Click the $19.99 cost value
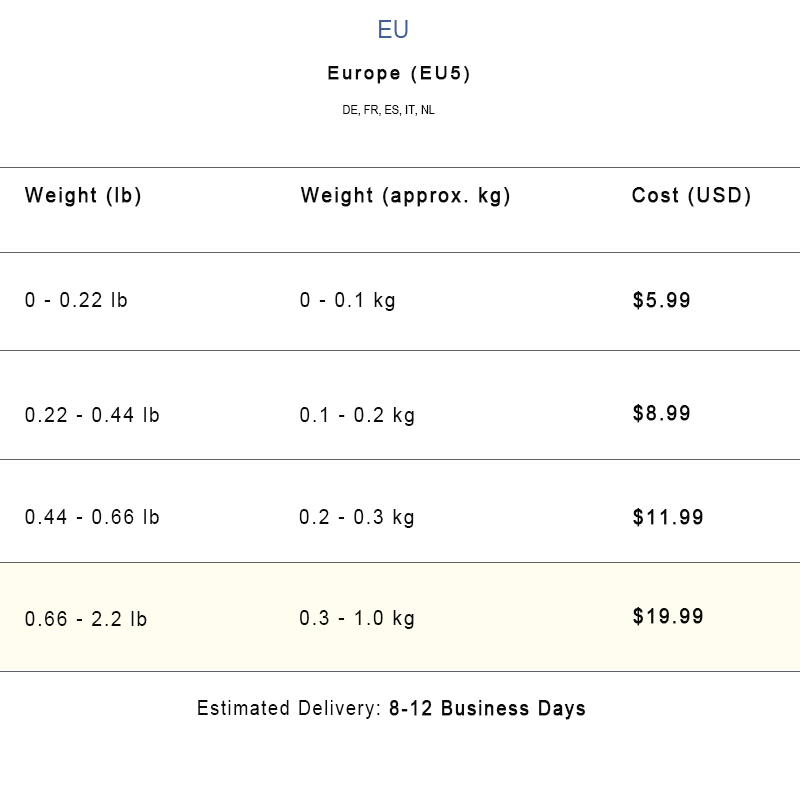800x800 pixels. [668, 616]
